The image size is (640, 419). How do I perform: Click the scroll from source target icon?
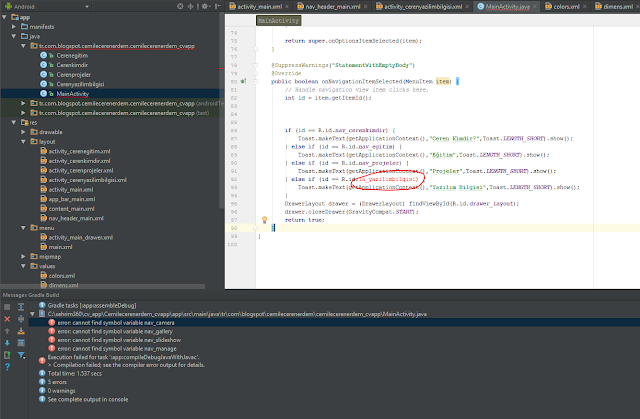[180, 6]
